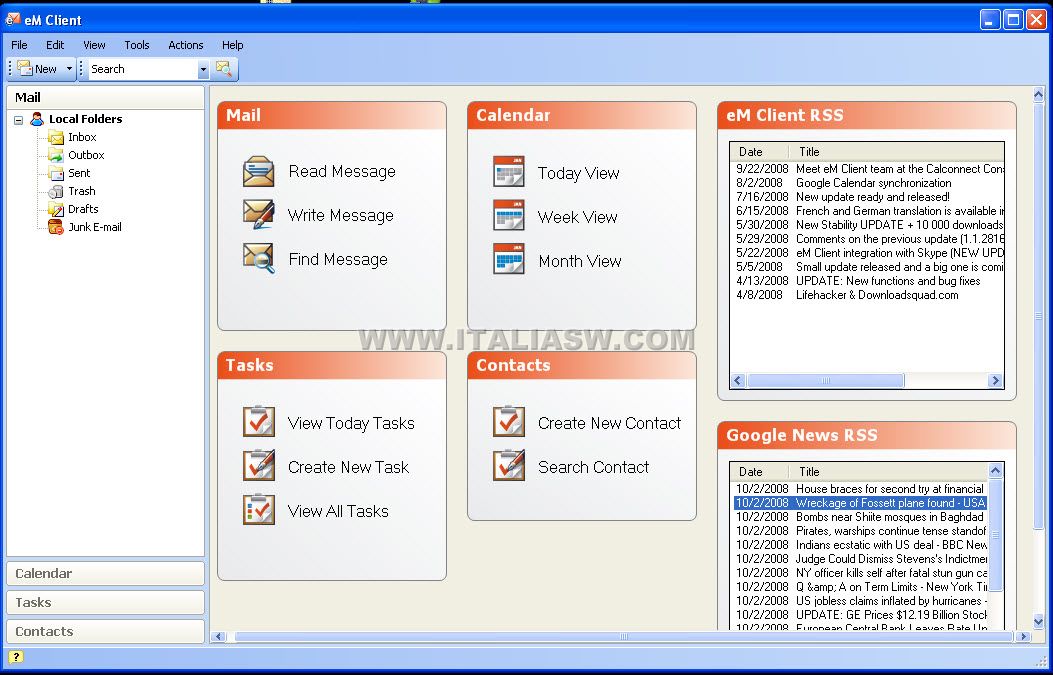1053x675 pixels.
Task: Click eM Client RSS scroll left arrow
Action: (738, 381)
